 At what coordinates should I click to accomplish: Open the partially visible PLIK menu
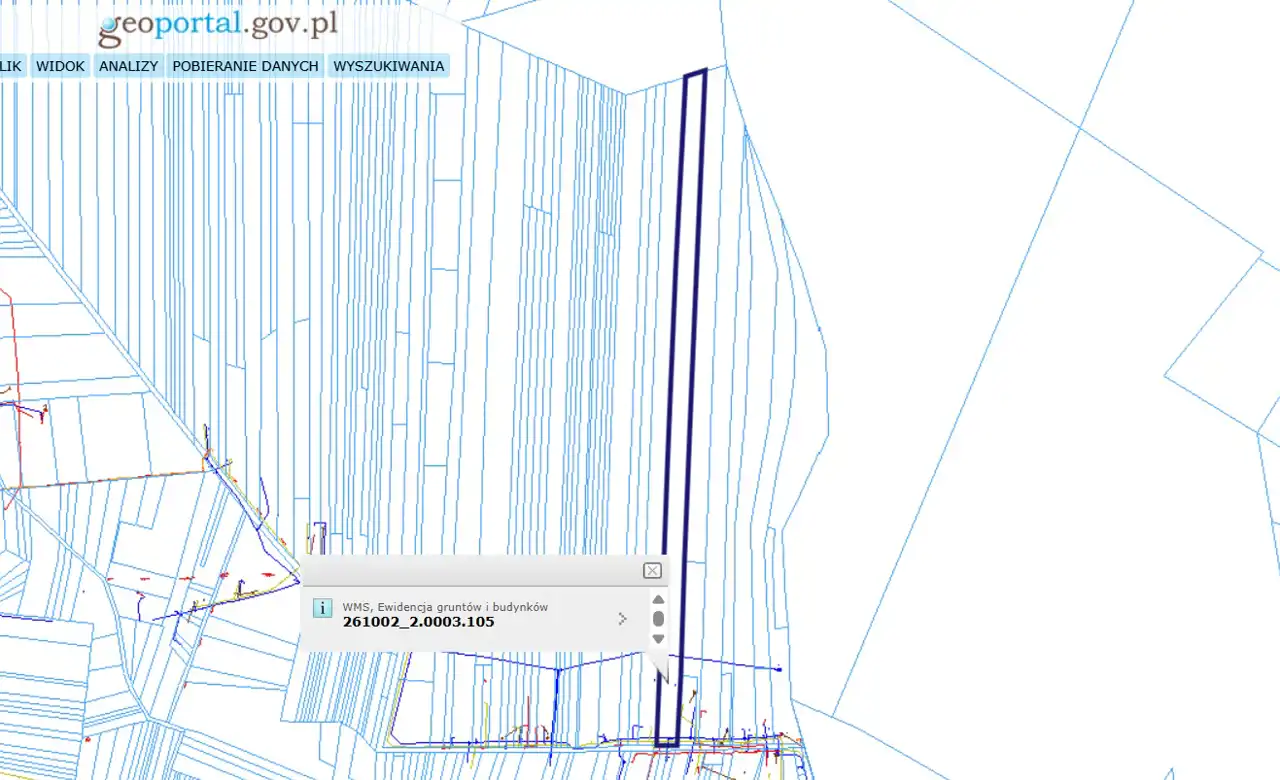click(x=10, y=66)
